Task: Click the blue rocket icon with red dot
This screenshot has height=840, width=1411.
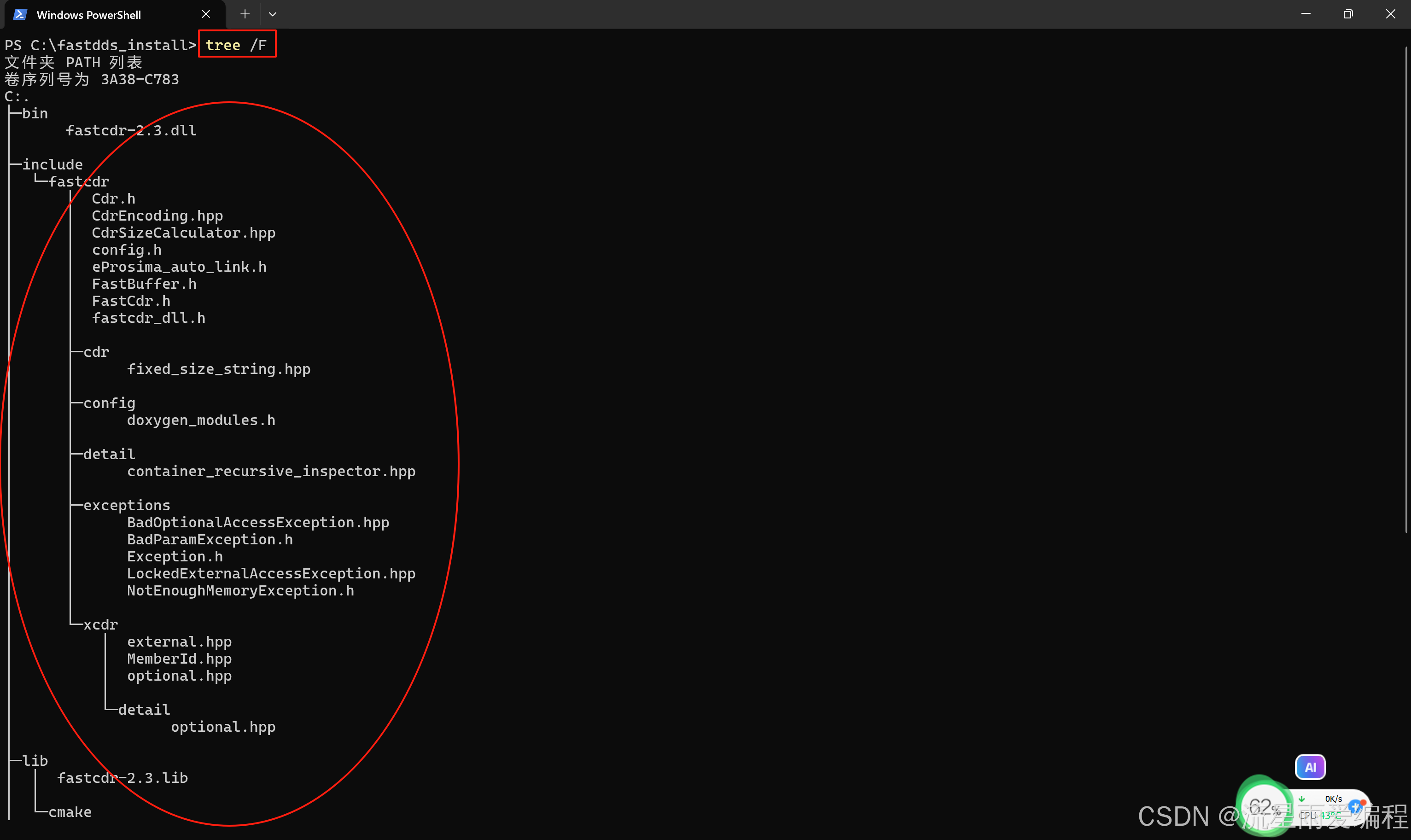Action: coord(1356,806)
